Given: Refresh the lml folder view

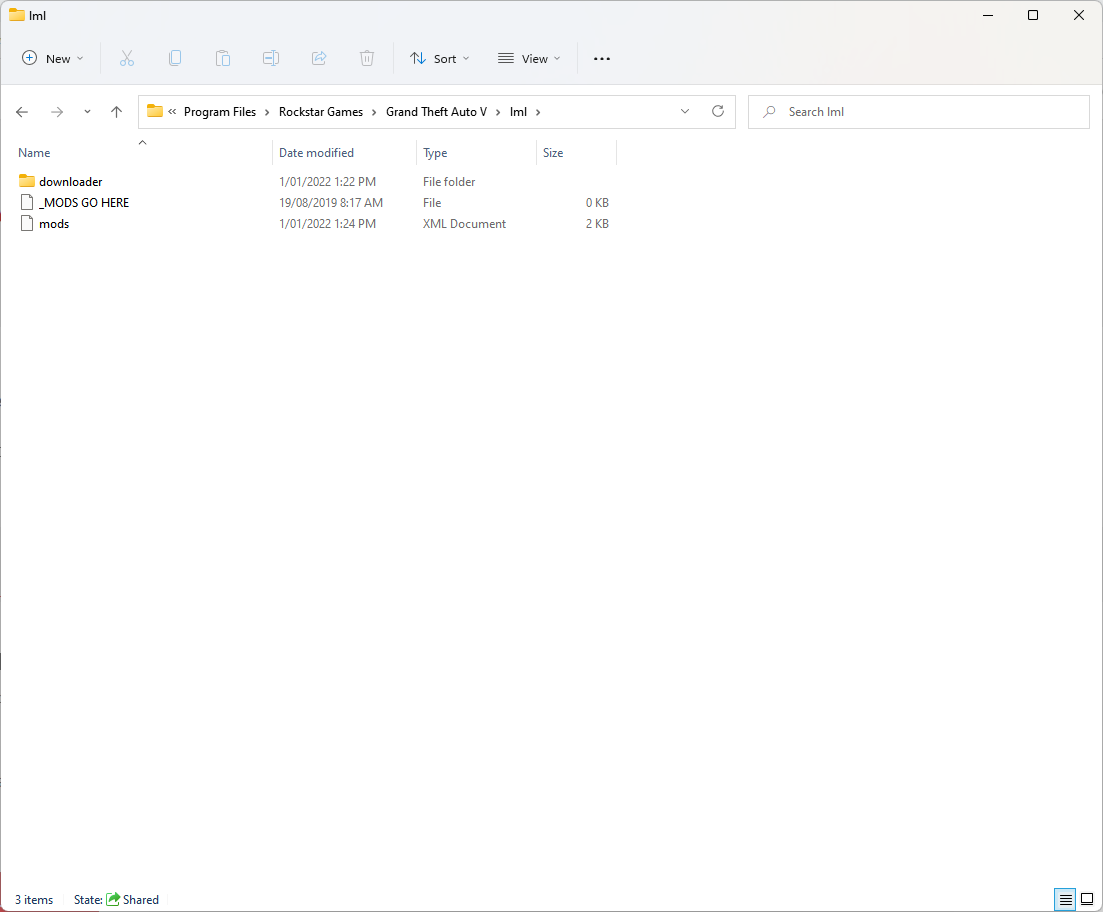Looking at the screenshot, I should point(717,112).
